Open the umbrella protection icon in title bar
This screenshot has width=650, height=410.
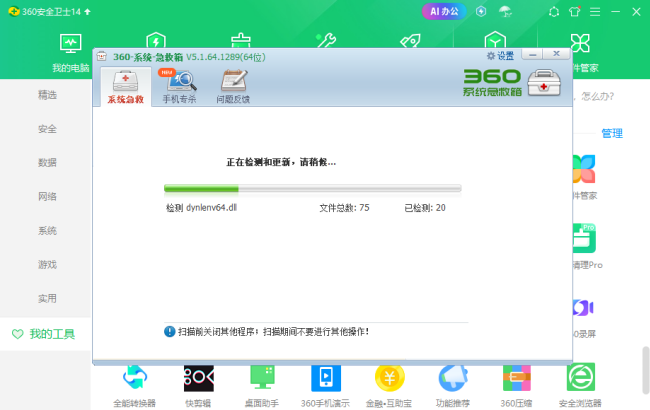505,12
